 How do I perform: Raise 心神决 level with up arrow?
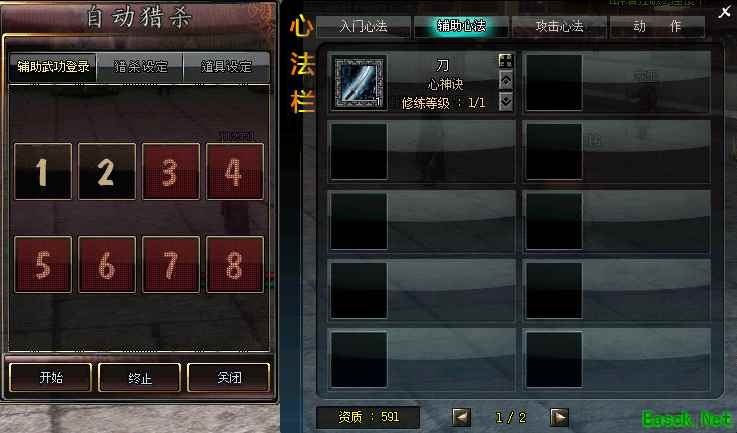pos(506,81)
